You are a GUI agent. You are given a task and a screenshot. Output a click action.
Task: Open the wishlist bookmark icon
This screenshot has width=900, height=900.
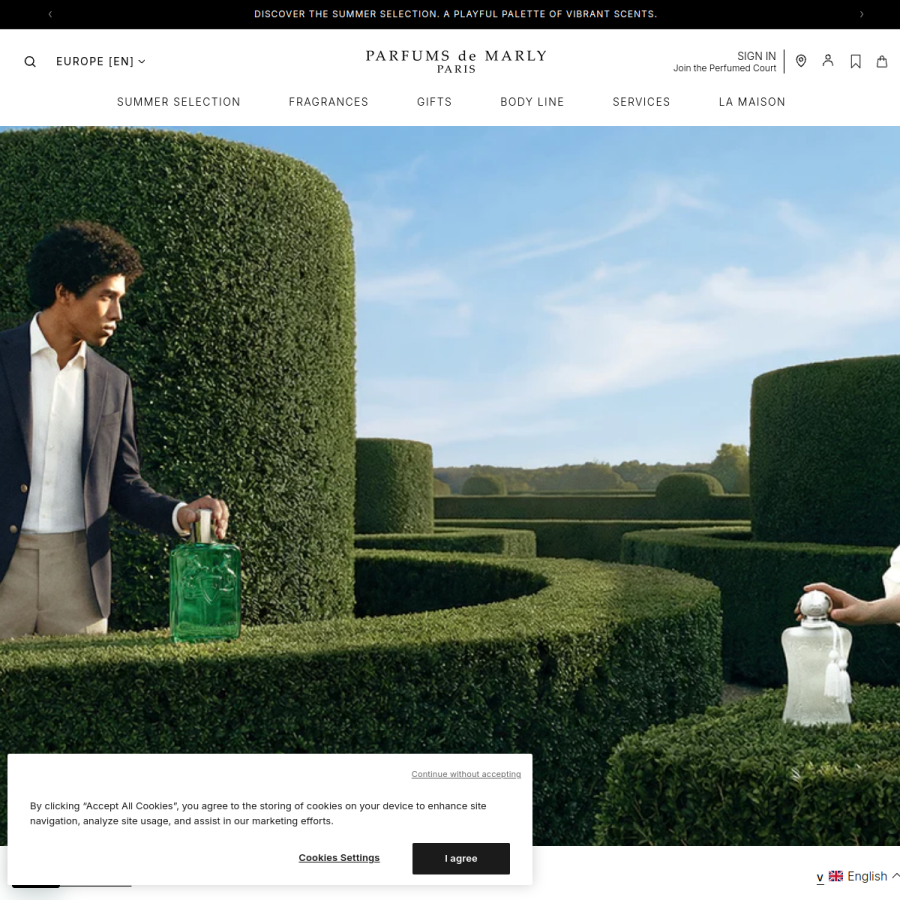pyautogui.click(x=855, y=61)
